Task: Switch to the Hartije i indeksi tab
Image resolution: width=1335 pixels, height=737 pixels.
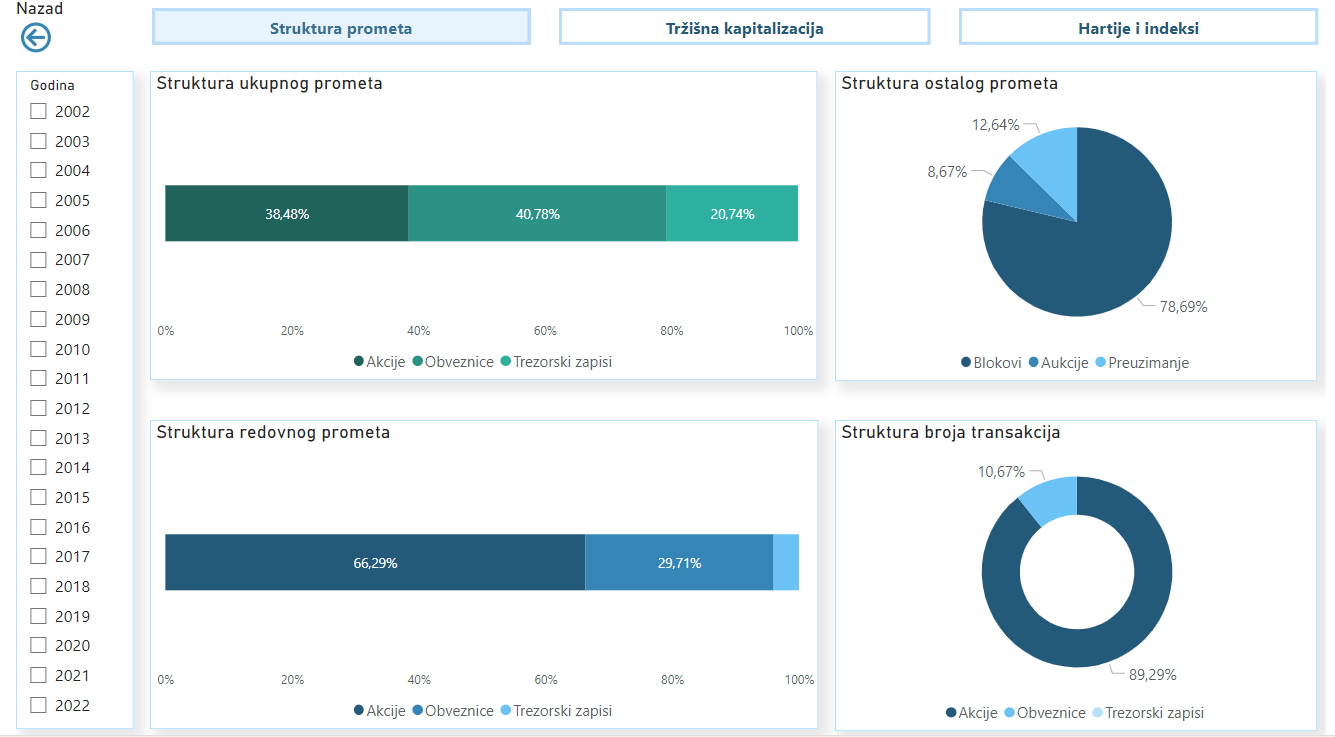Action: (1138, 28)
